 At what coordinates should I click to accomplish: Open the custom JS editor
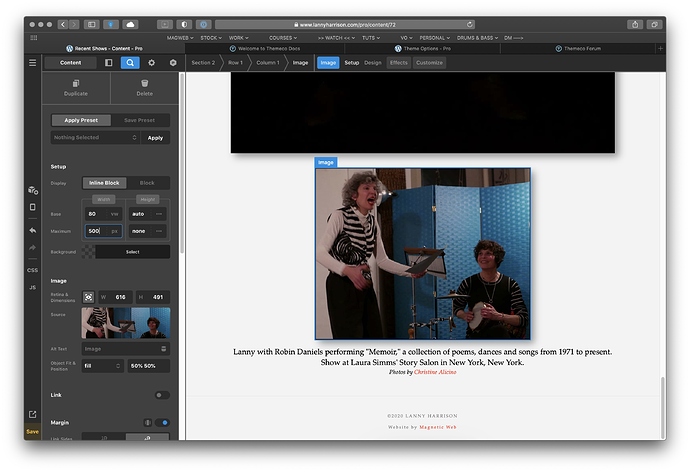(x=33, y=287)
